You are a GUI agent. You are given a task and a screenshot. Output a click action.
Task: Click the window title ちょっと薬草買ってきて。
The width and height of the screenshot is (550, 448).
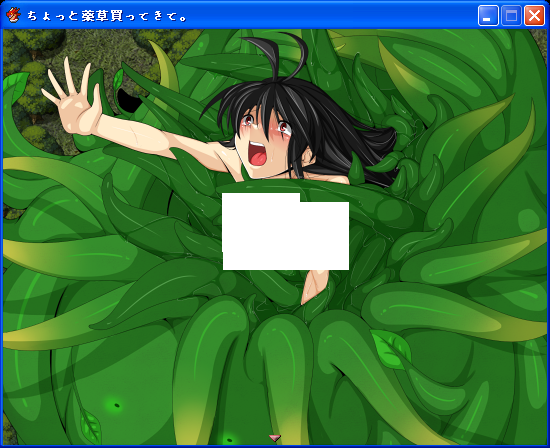click(x=107, y=16)
